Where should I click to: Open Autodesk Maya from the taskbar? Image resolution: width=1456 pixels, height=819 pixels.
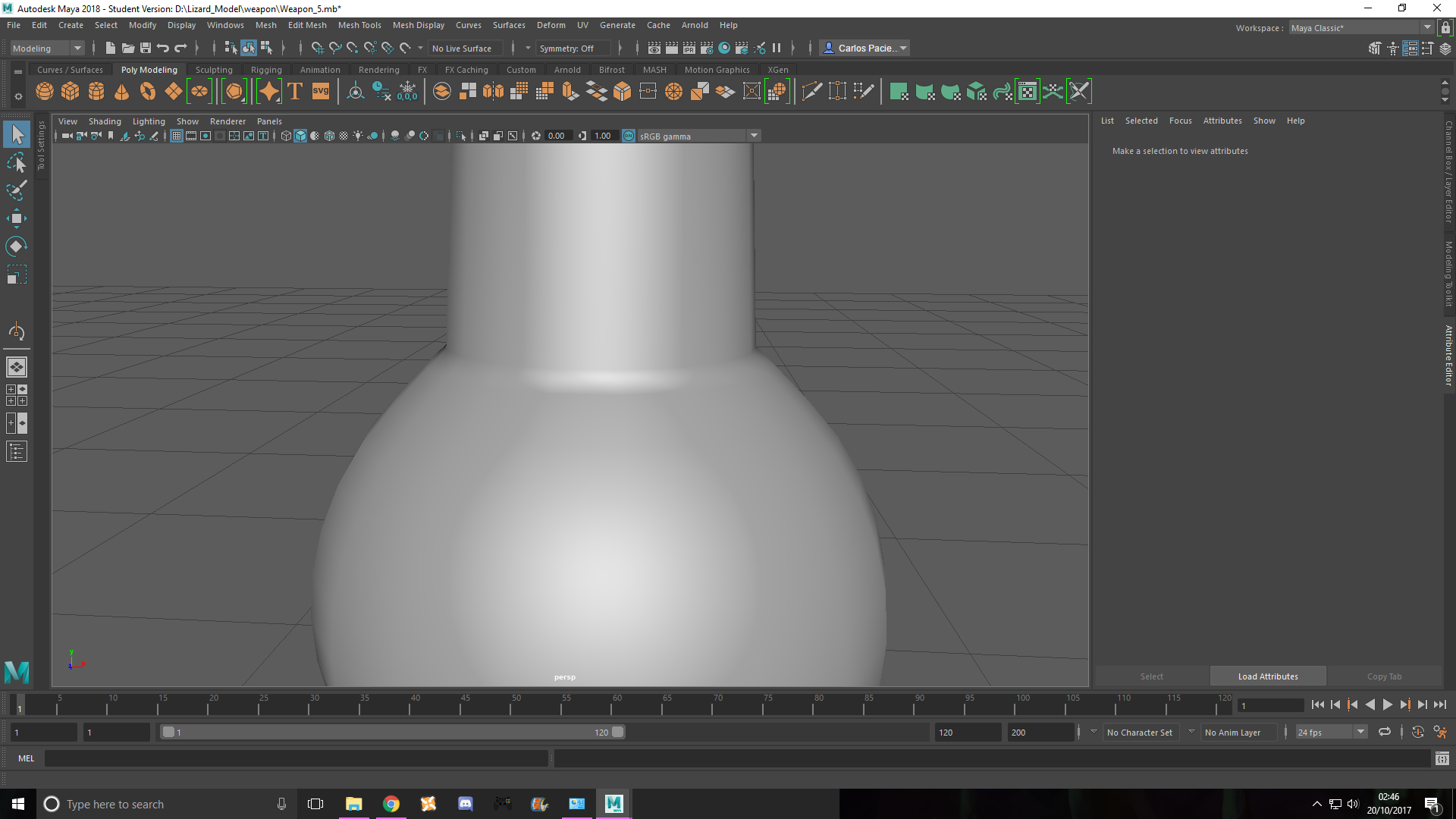[x=613, y=804]
